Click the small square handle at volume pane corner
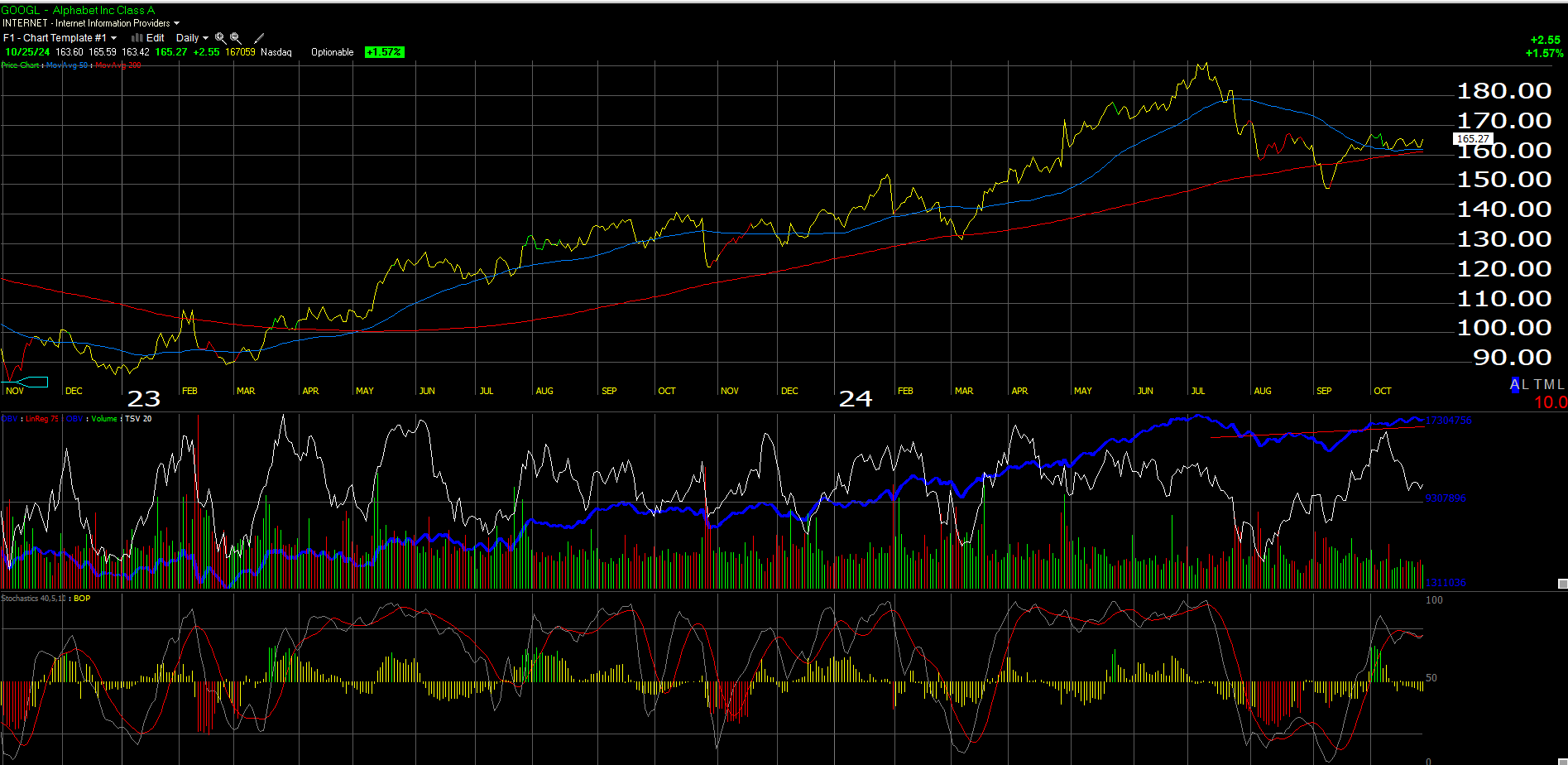Image resolution: width=1568 pixels, height=765 pixels. tap(1562, 584)
